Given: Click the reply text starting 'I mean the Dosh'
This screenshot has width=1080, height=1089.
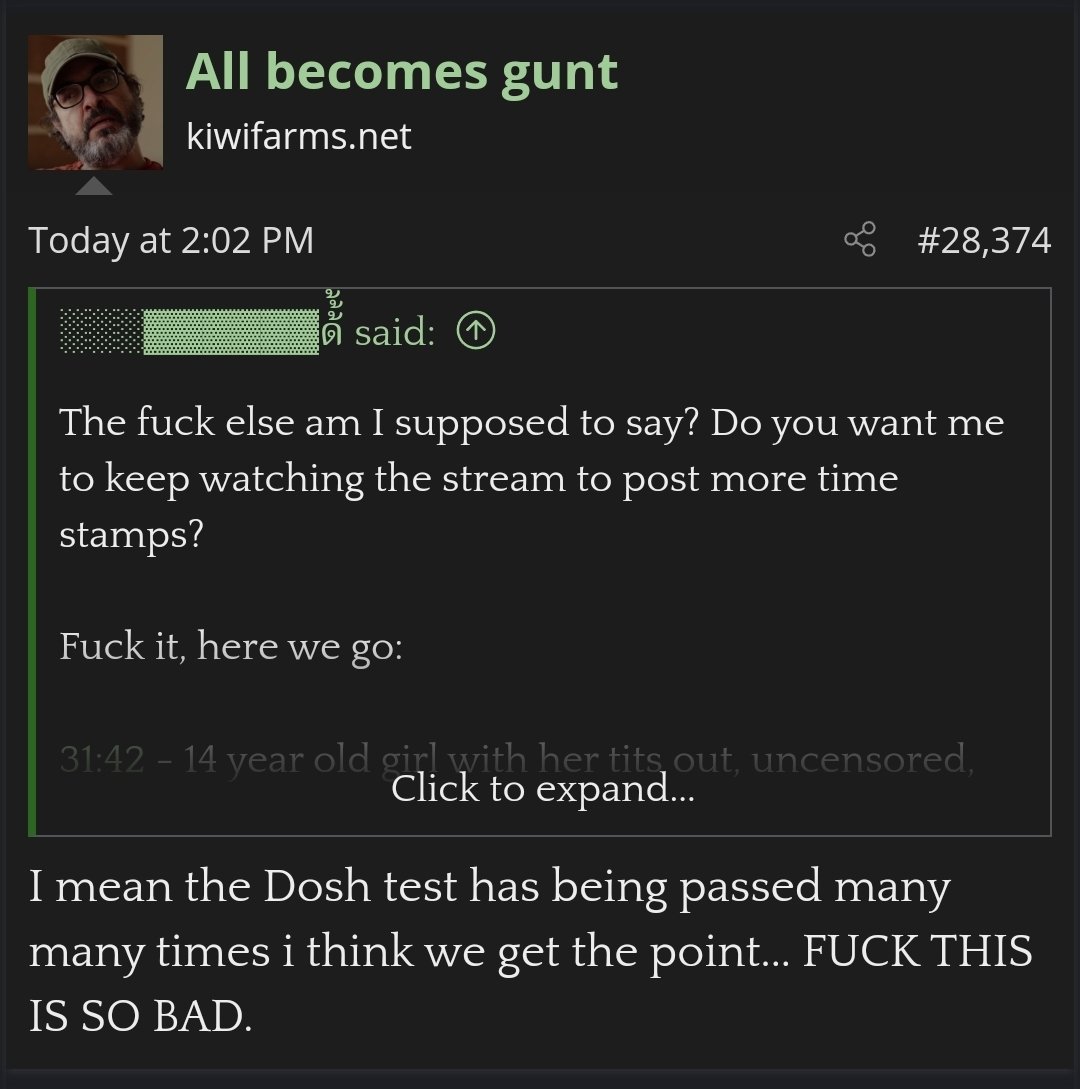Looking at the screenshot, I should pyautogui.click(x=489, y=887).
